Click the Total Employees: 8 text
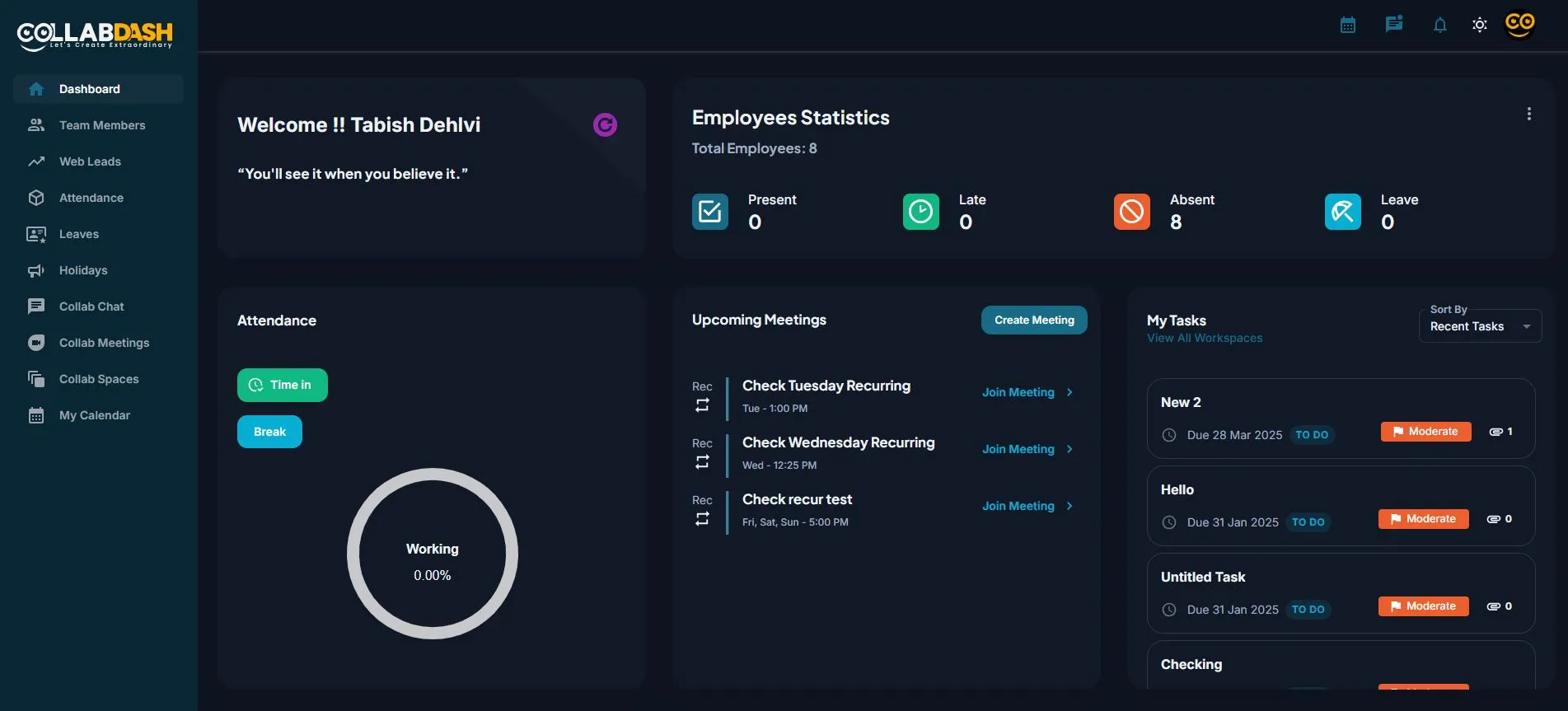This screenshot has width=1568, height=711. pyautogui.click(x=755, y=148)
